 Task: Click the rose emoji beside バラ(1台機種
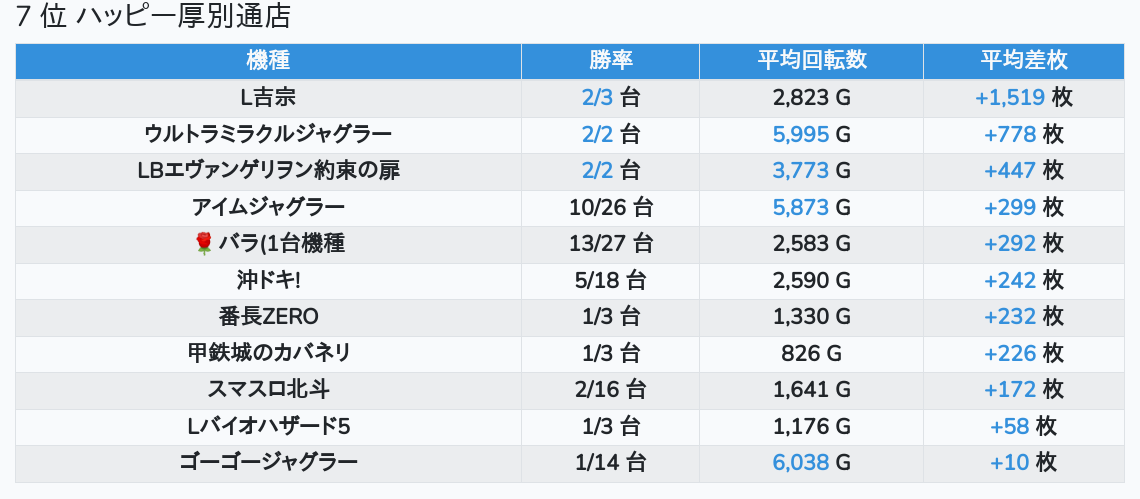204,244
